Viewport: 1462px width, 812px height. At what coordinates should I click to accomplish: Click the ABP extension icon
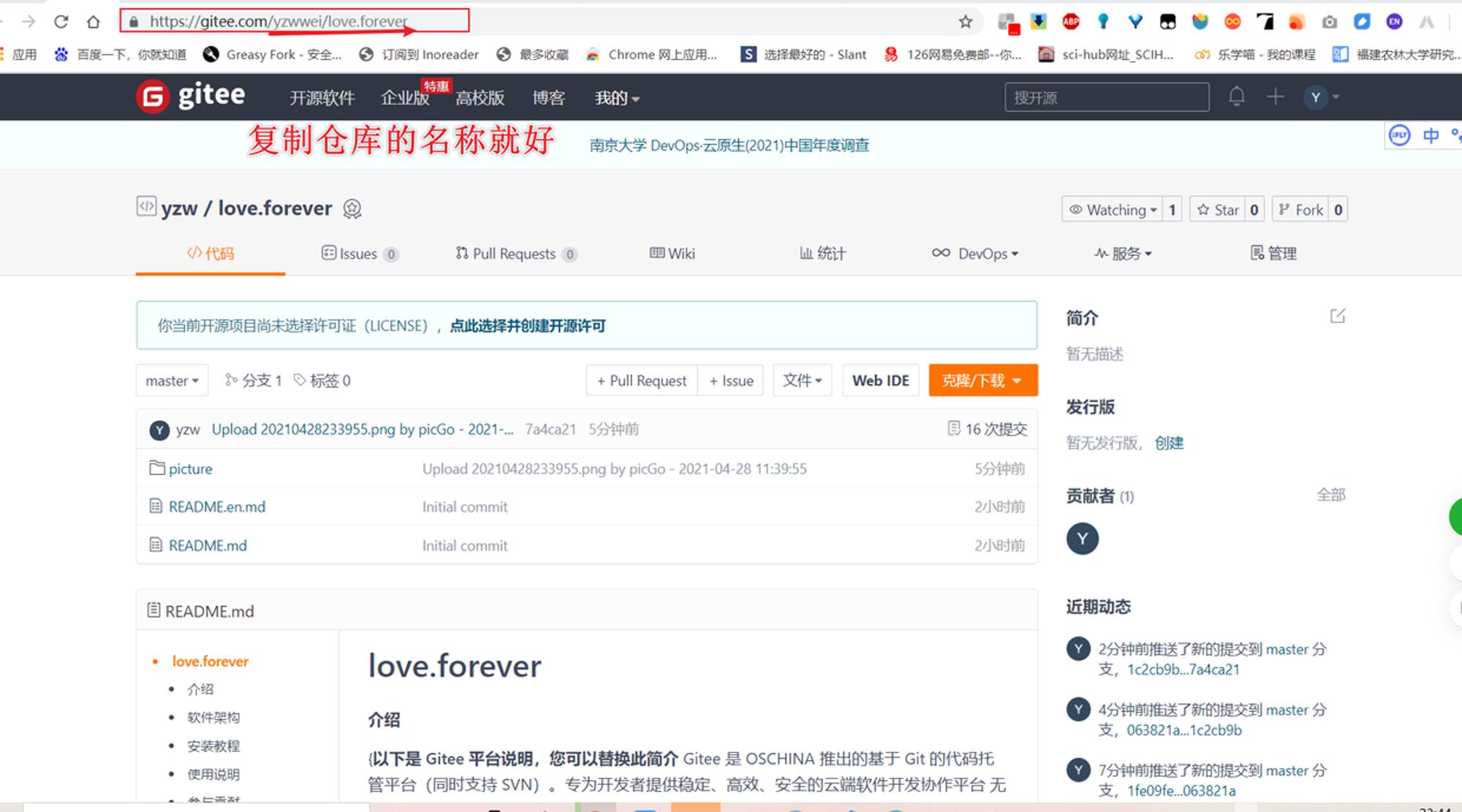coord(1071,21)
